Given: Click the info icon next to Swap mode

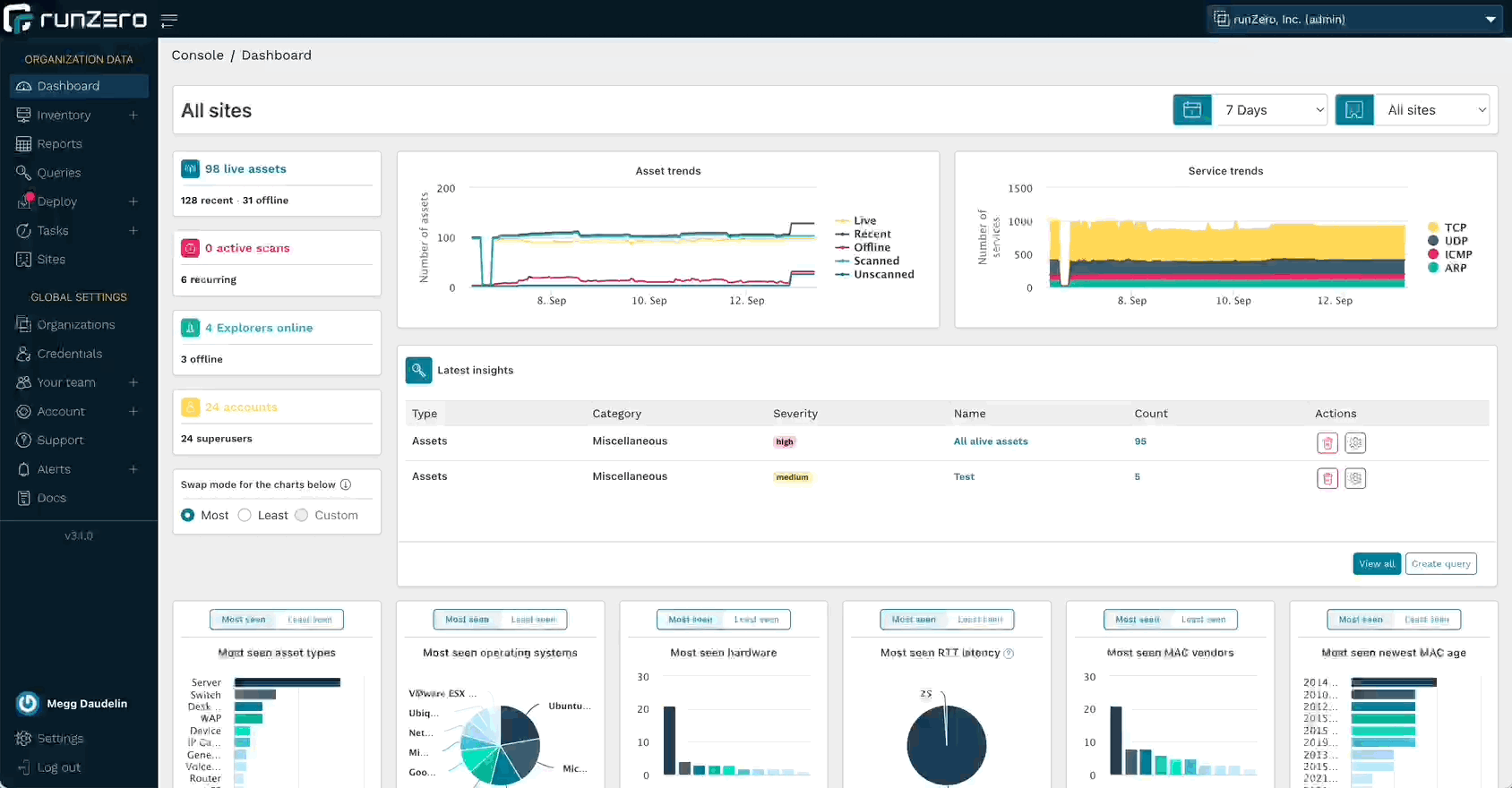Looking at the screenshot, I should (346, 484).
